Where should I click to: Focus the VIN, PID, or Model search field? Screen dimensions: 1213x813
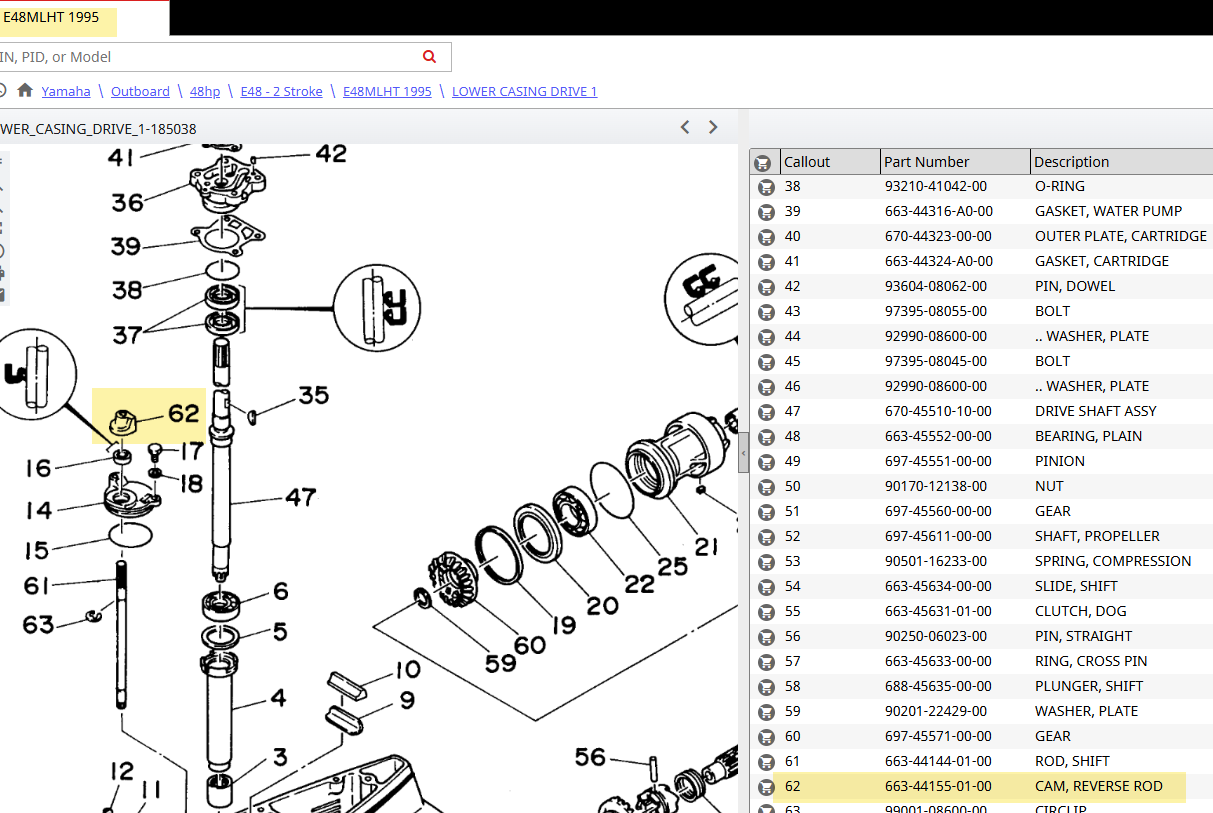[210, 57]
